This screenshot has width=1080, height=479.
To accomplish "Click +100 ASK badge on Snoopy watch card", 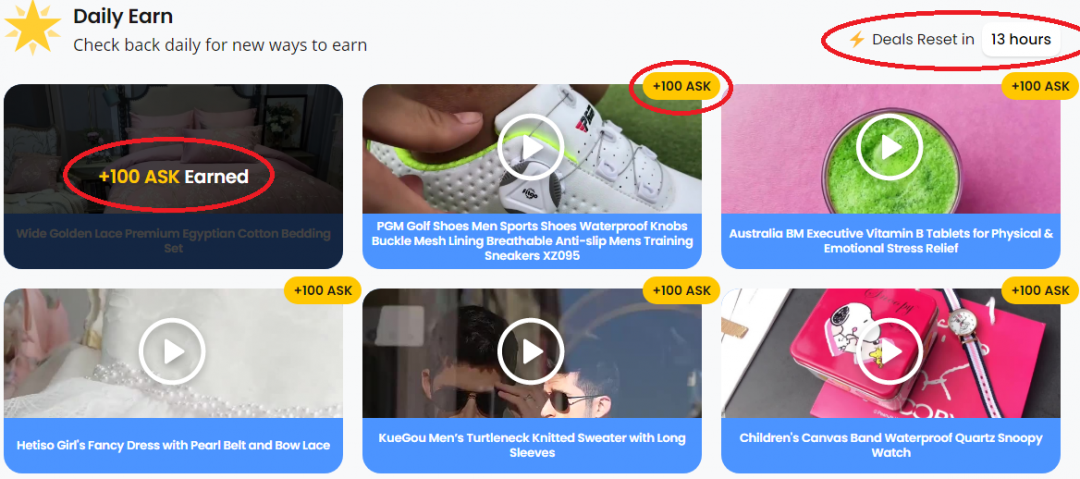I will point(1040,290).
